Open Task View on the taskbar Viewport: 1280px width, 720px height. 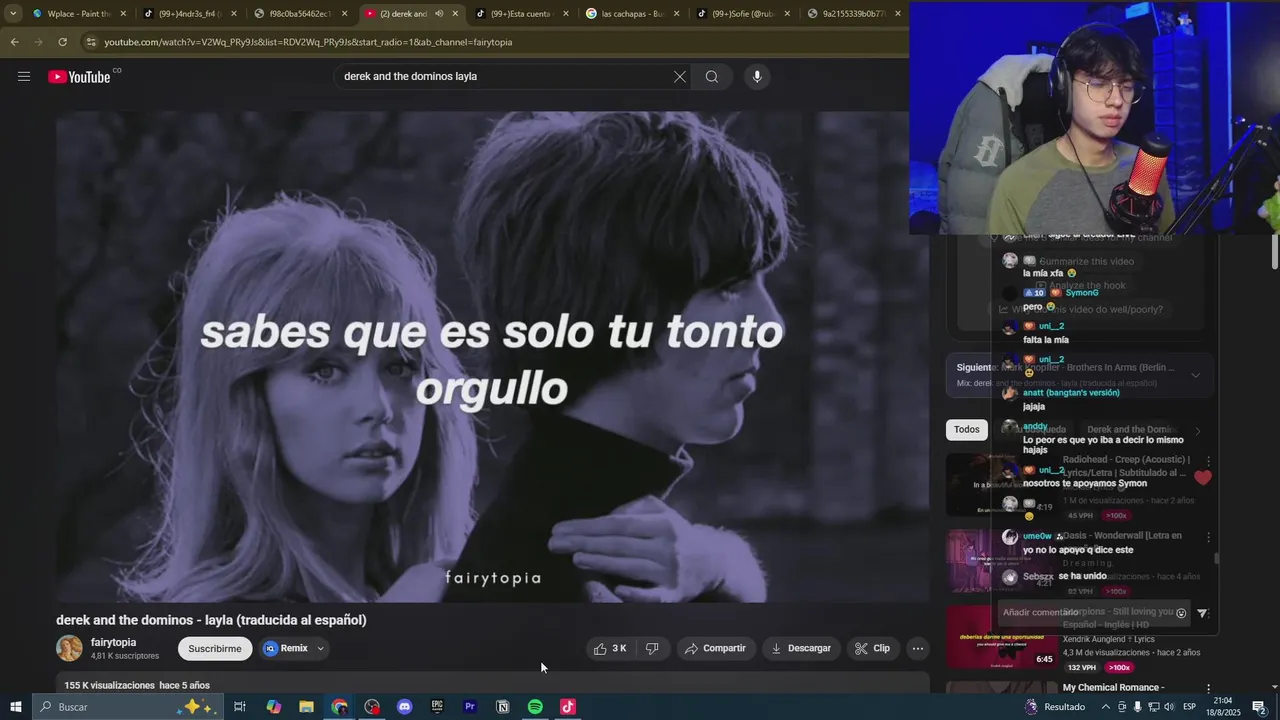240,707
